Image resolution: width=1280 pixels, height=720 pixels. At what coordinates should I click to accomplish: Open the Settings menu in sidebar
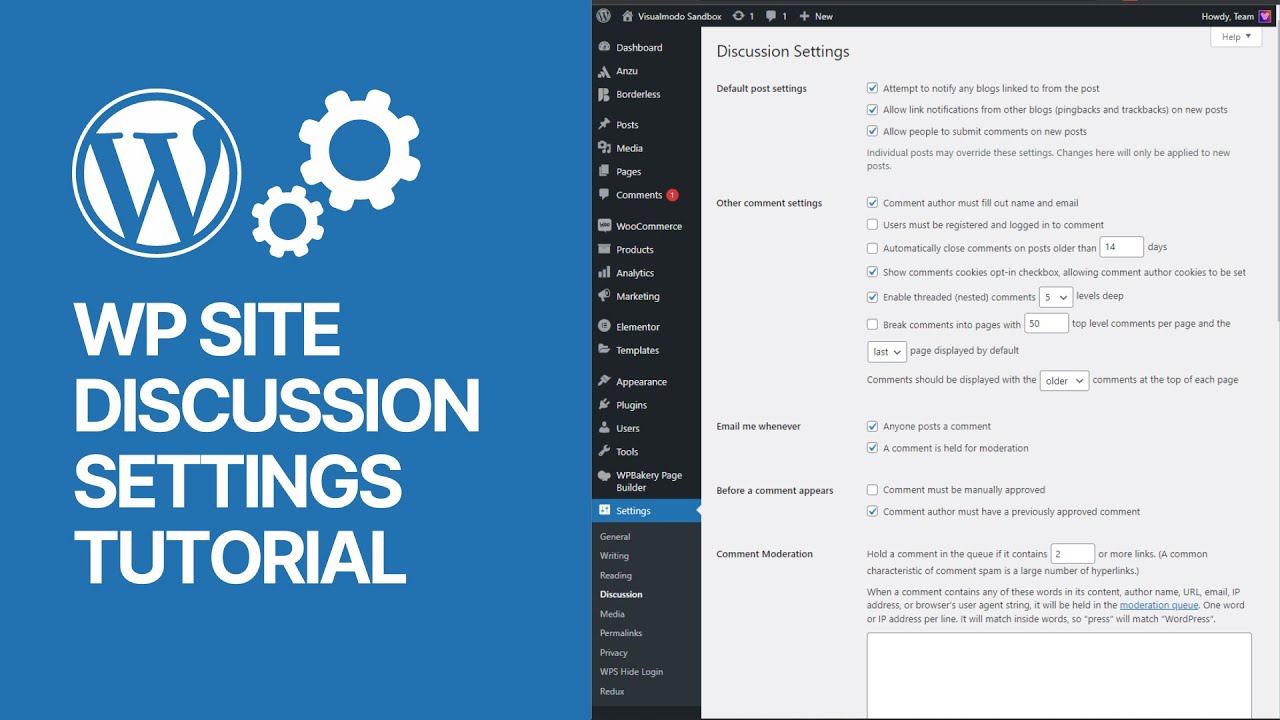click(x=646, y=510)
